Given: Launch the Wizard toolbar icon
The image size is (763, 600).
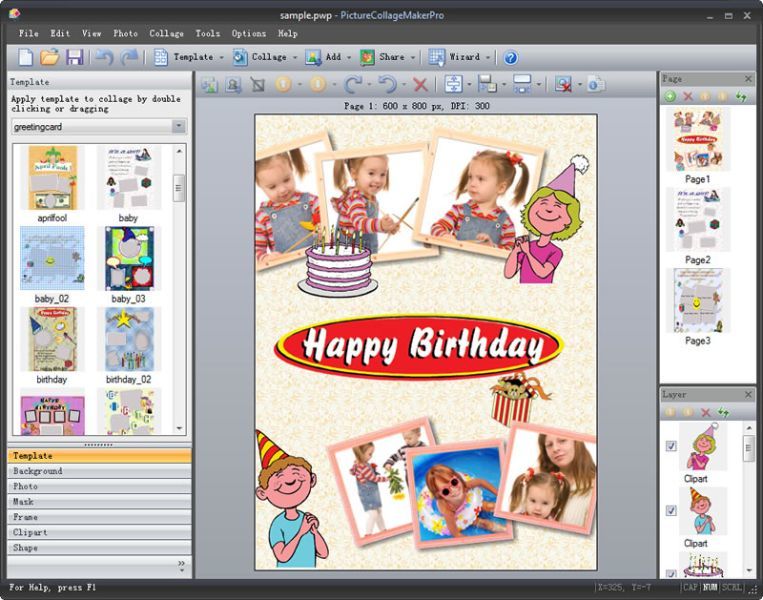Looking at the screenshot, I should (x=436, y=57).
